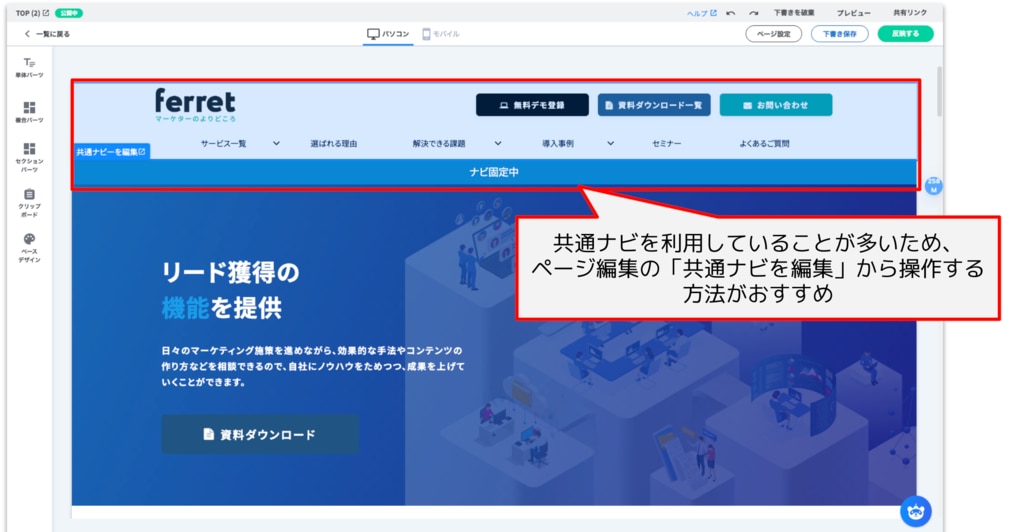Click the 下書き保存 button

coord(839,34)
